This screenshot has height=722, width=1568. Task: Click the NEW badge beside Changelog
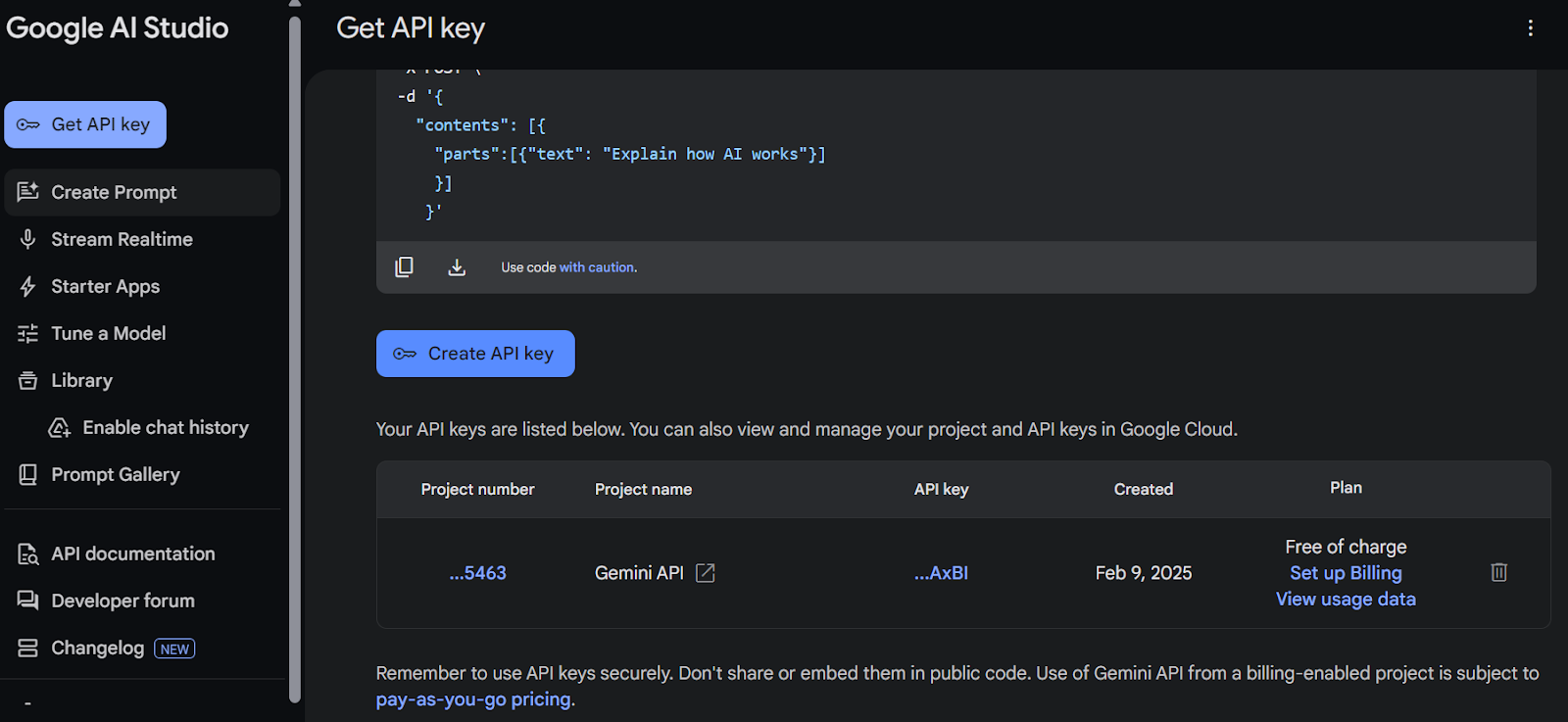(174, 649)
